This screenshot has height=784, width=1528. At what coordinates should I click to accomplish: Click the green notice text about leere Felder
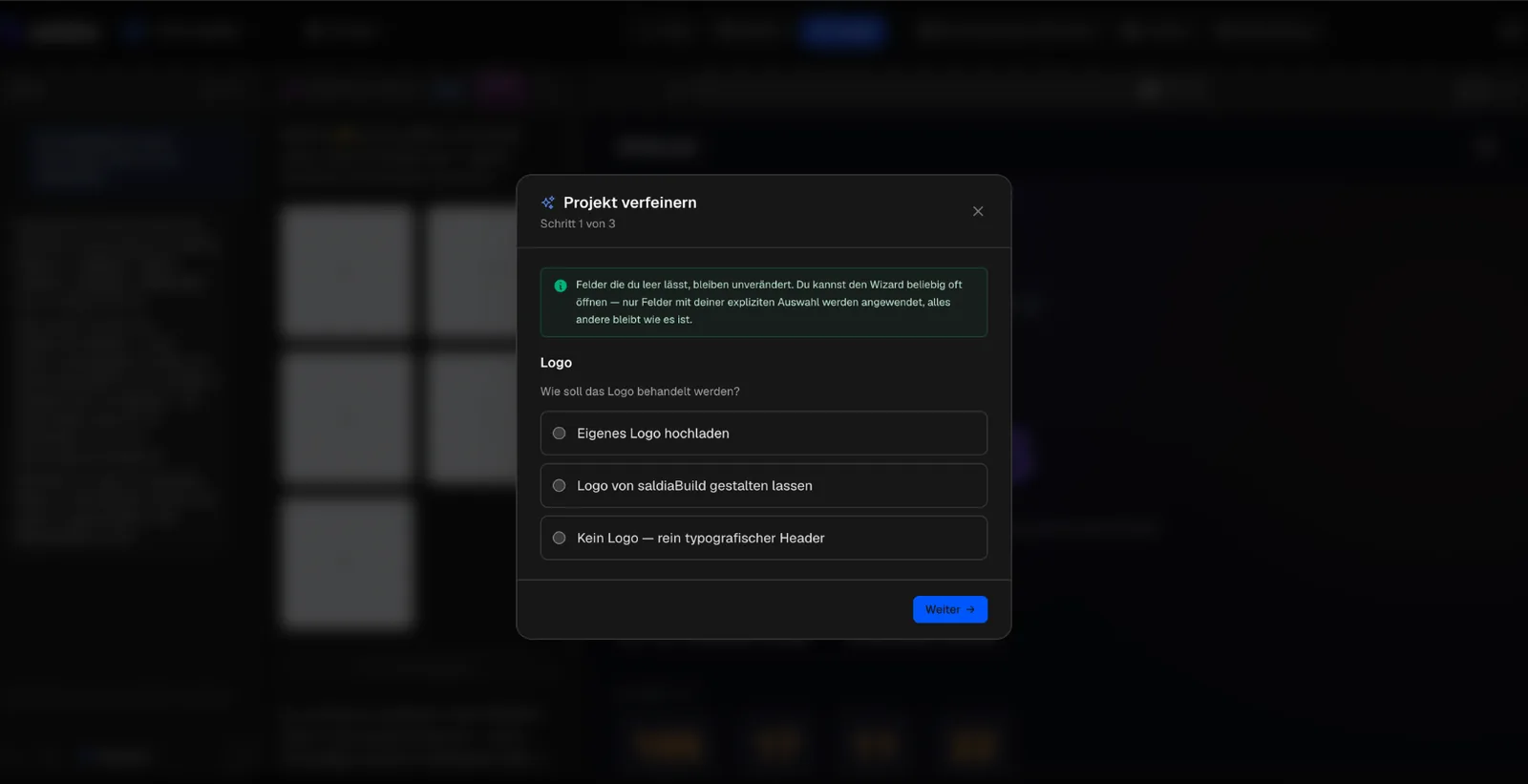pyautogui.click(x=769, y=302)
